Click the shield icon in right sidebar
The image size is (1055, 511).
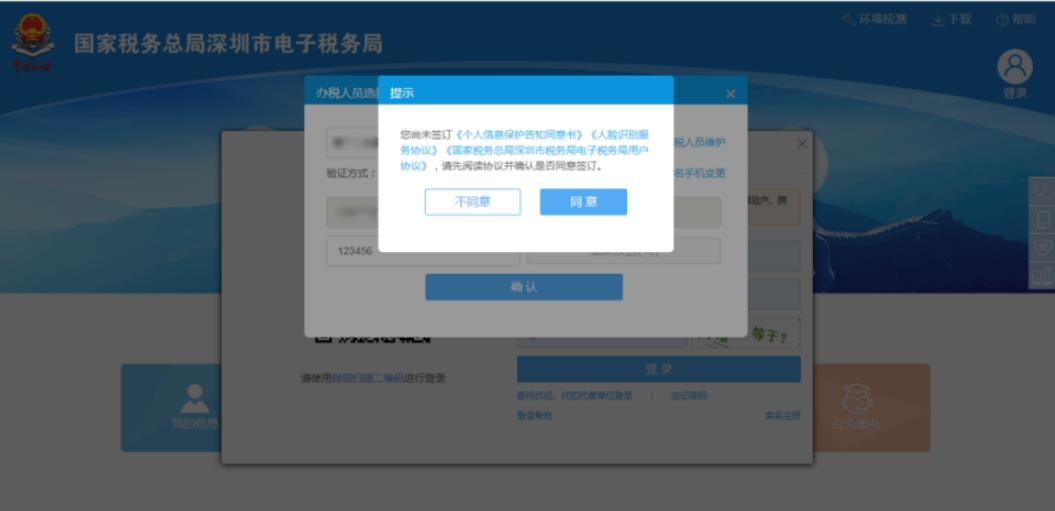[1043, 246]
